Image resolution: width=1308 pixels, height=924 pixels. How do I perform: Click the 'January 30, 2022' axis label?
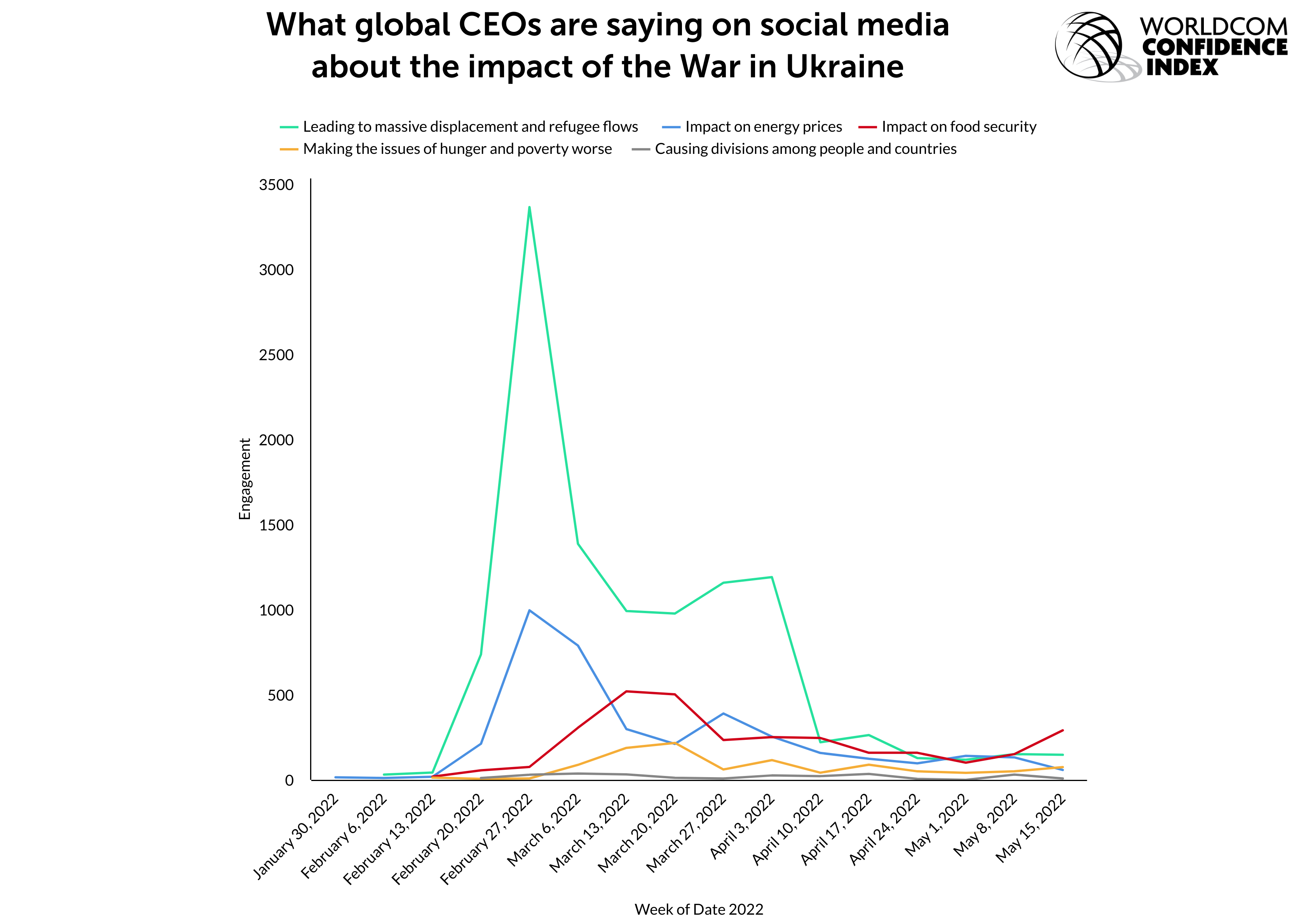296,836
